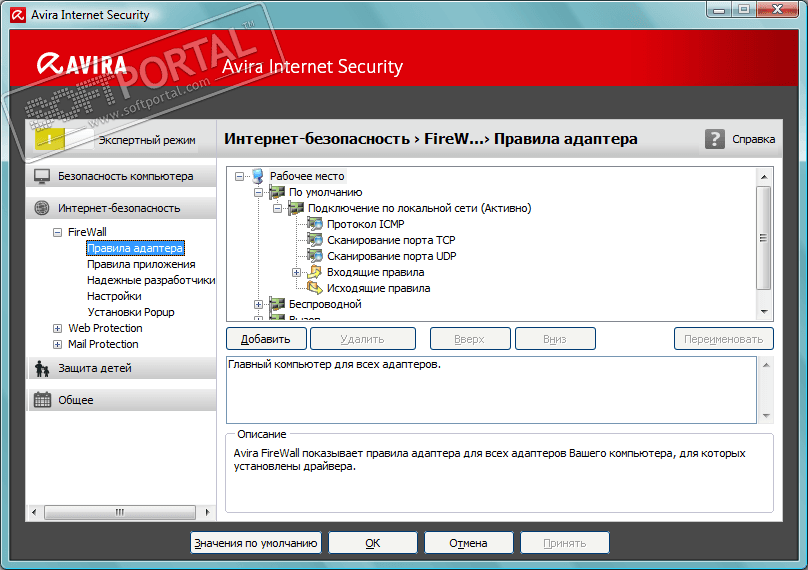
Task: Click the Добавить button
Action: (266, 339)
